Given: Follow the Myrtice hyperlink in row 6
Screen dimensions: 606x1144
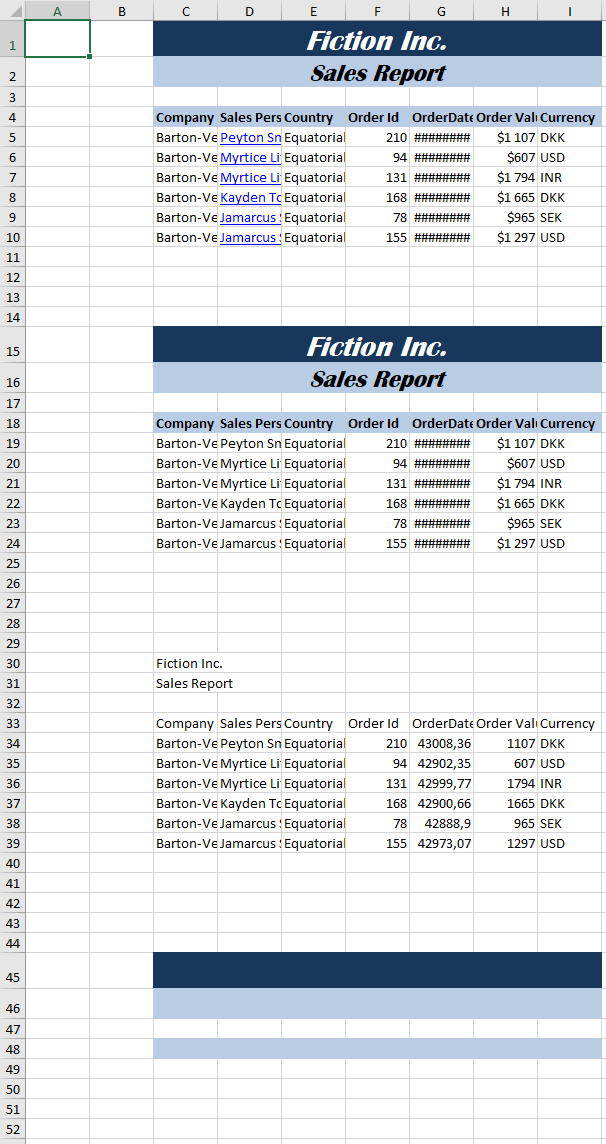Looking at the screenshot, I should (250, 157).
